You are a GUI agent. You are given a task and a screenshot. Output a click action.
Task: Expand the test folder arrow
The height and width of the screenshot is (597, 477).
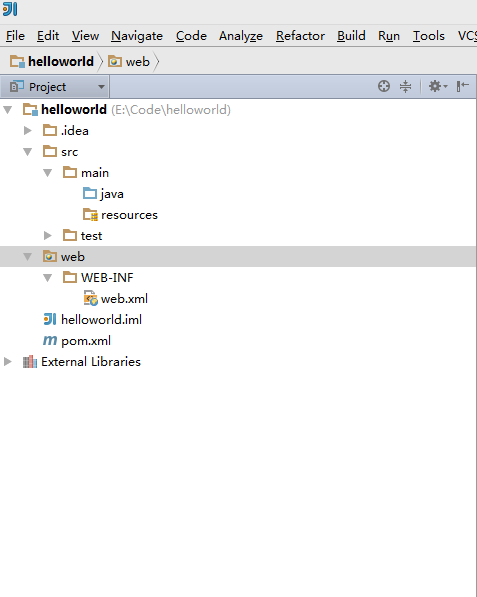click(48, 236)
